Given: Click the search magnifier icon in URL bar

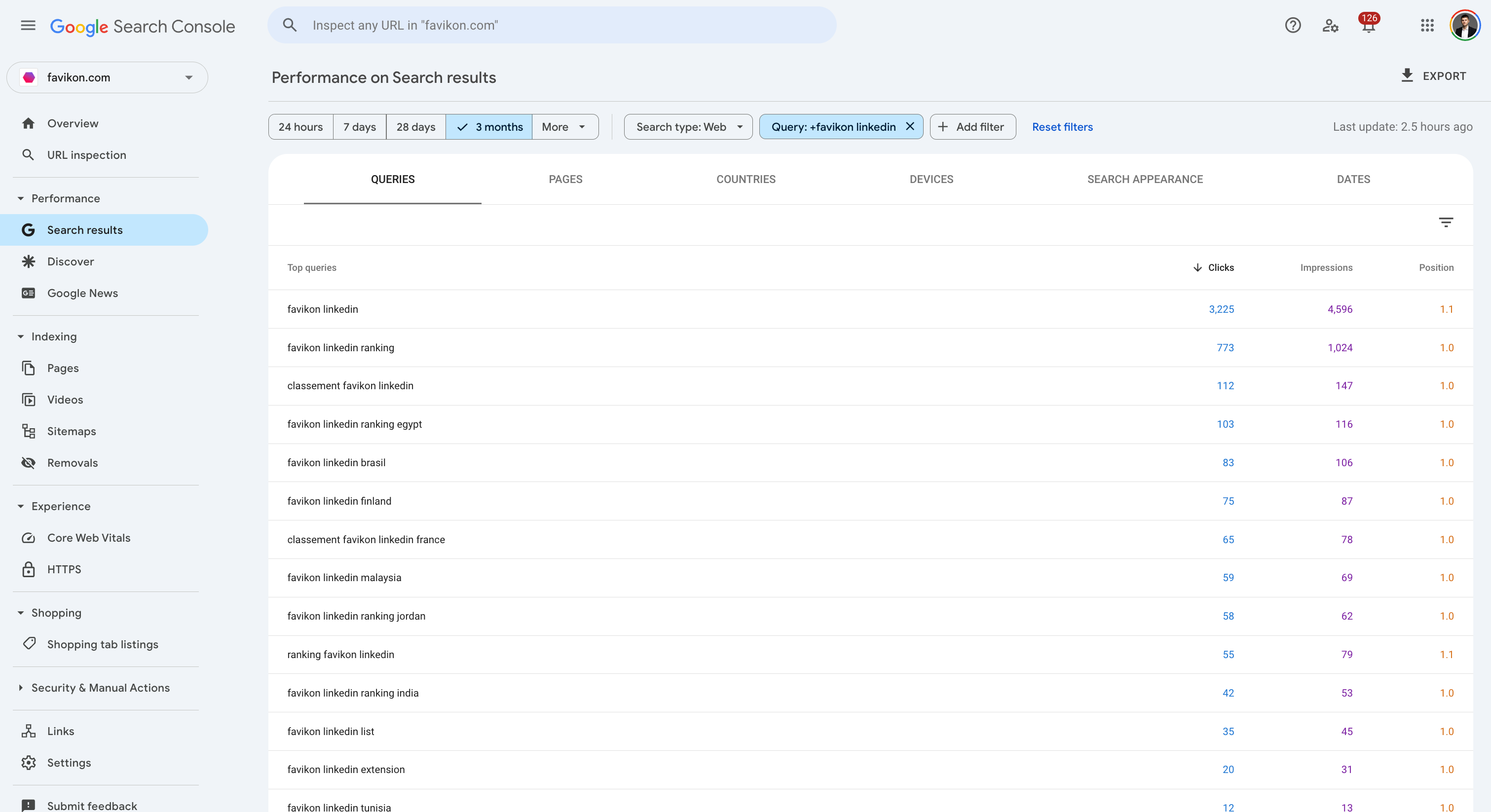Looking at the screenshot, I should 290,25.
